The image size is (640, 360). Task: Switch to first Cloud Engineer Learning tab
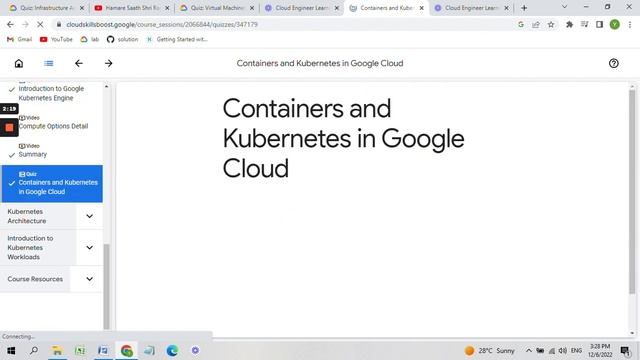302,8
